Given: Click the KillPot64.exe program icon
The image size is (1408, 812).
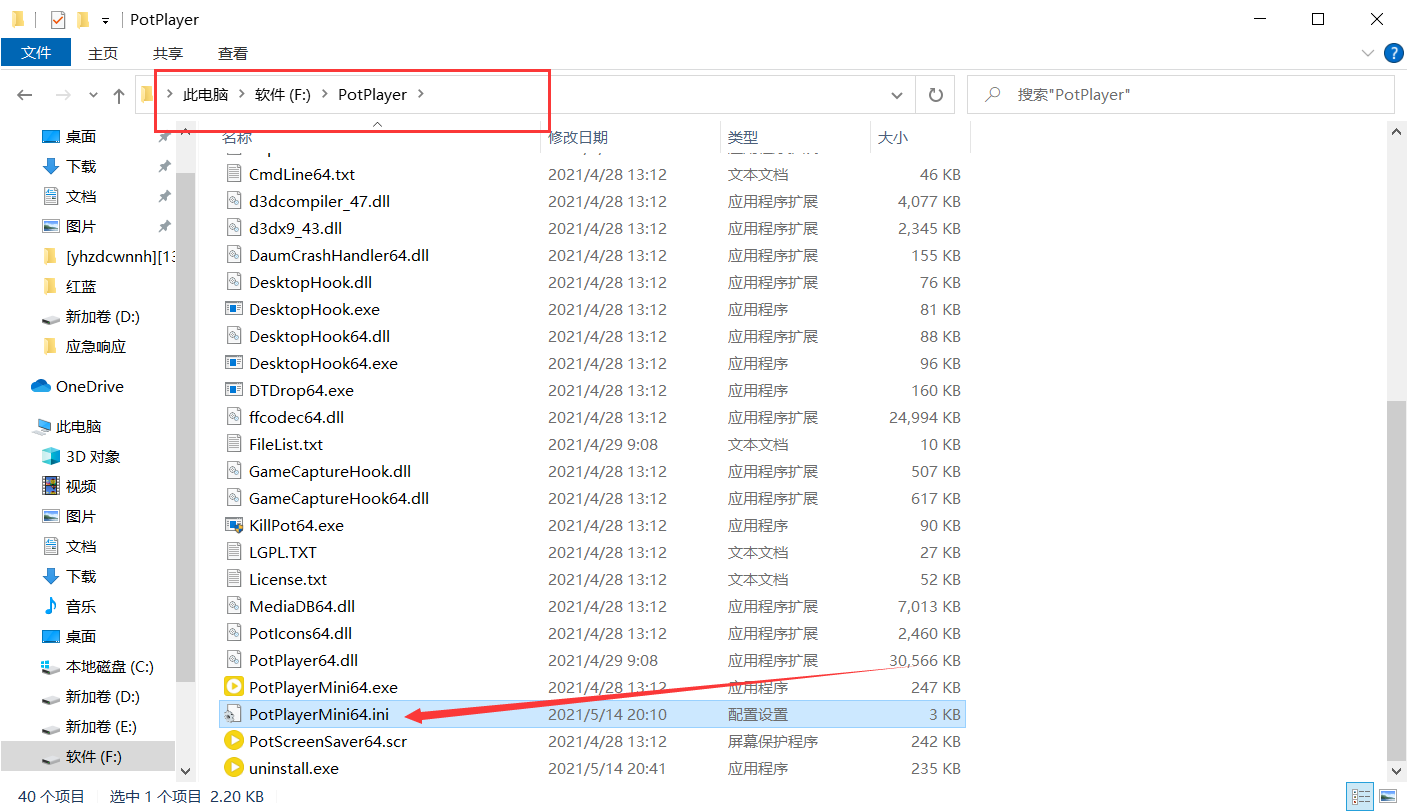Looking at the screenshot, I should pos(233,525).
